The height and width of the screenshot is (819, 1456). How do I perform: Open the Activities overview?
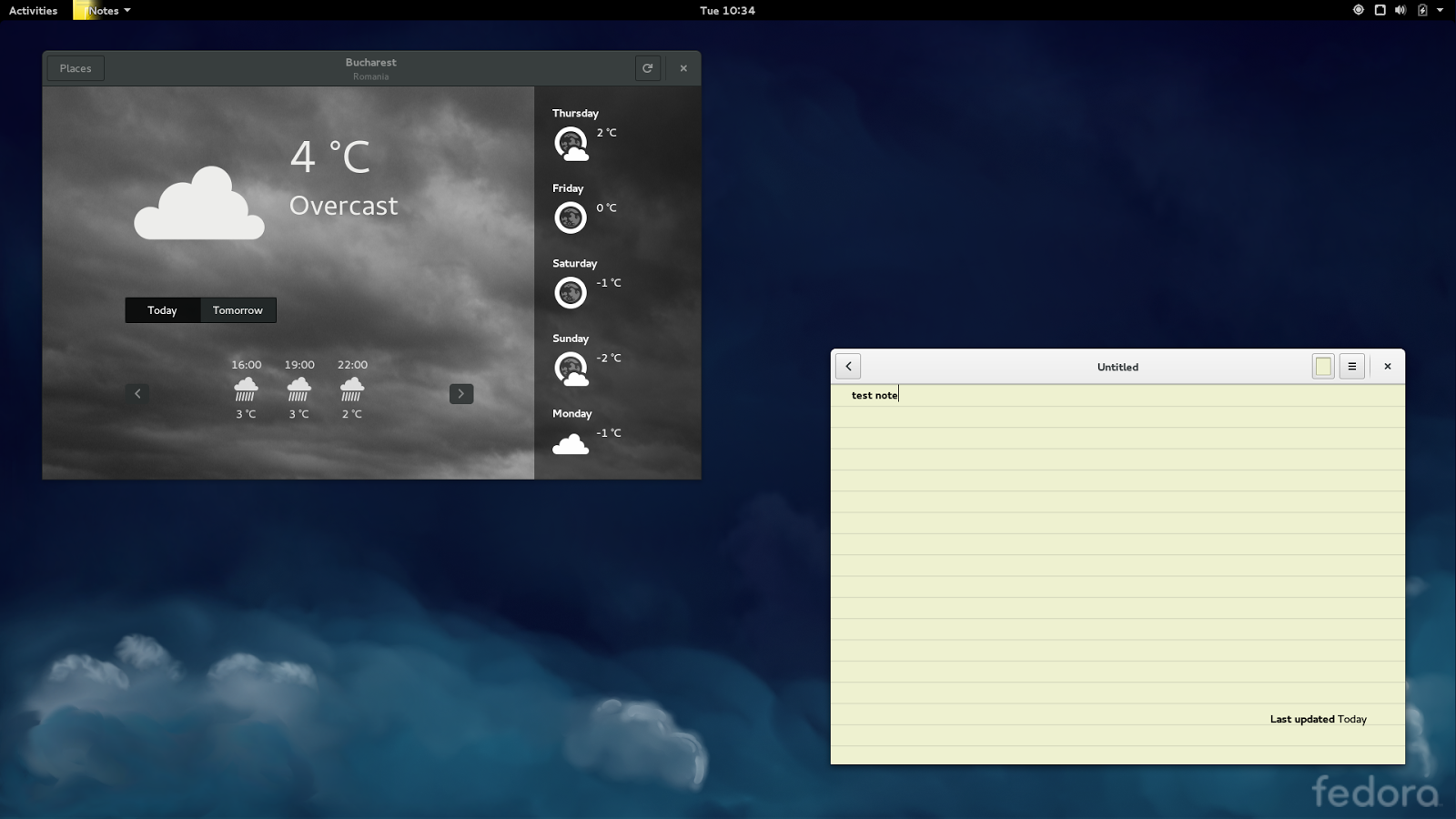click(x=32, y=10)
